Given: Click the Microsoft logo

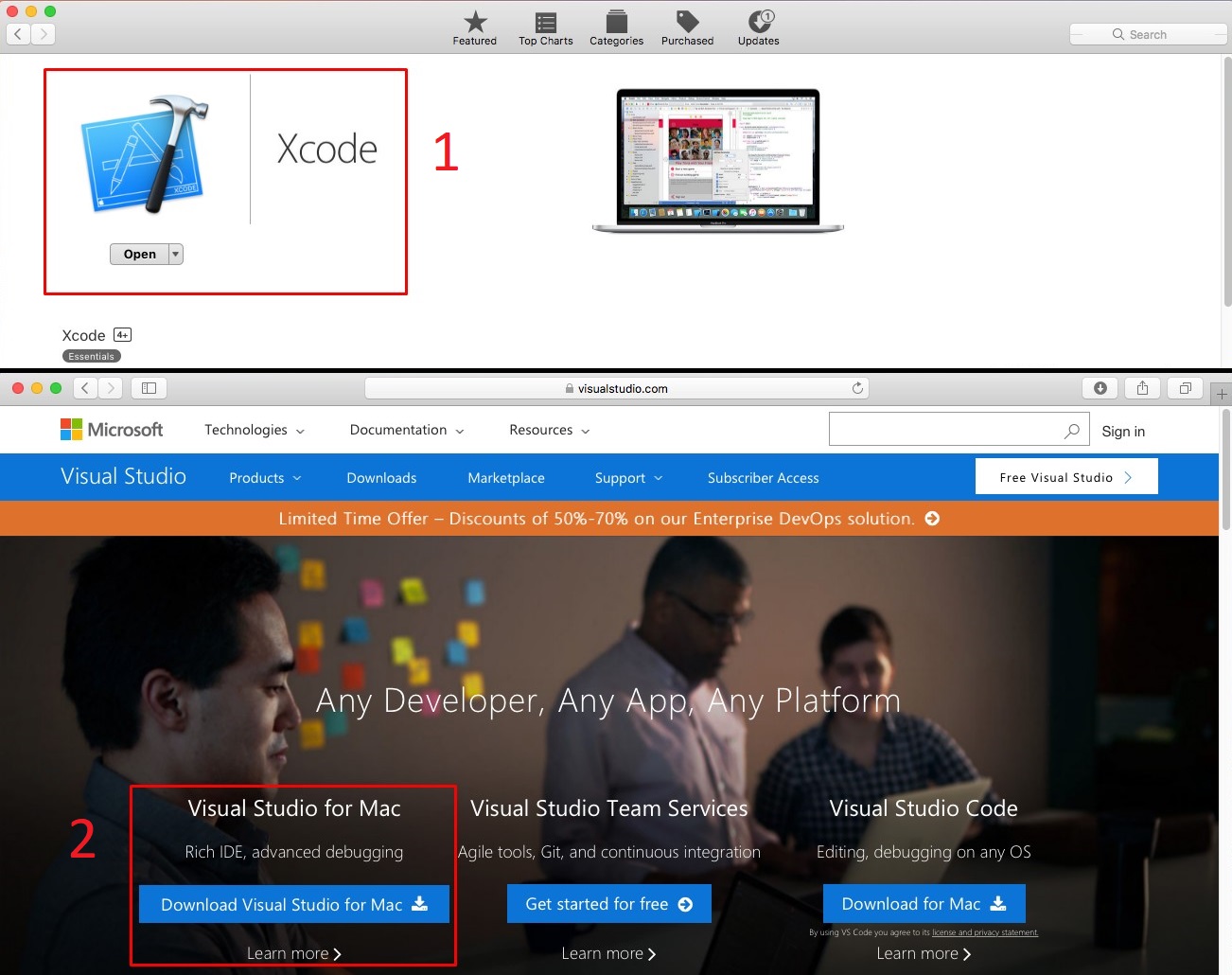Looking at the screenshot, I should (x=112, y=430).
